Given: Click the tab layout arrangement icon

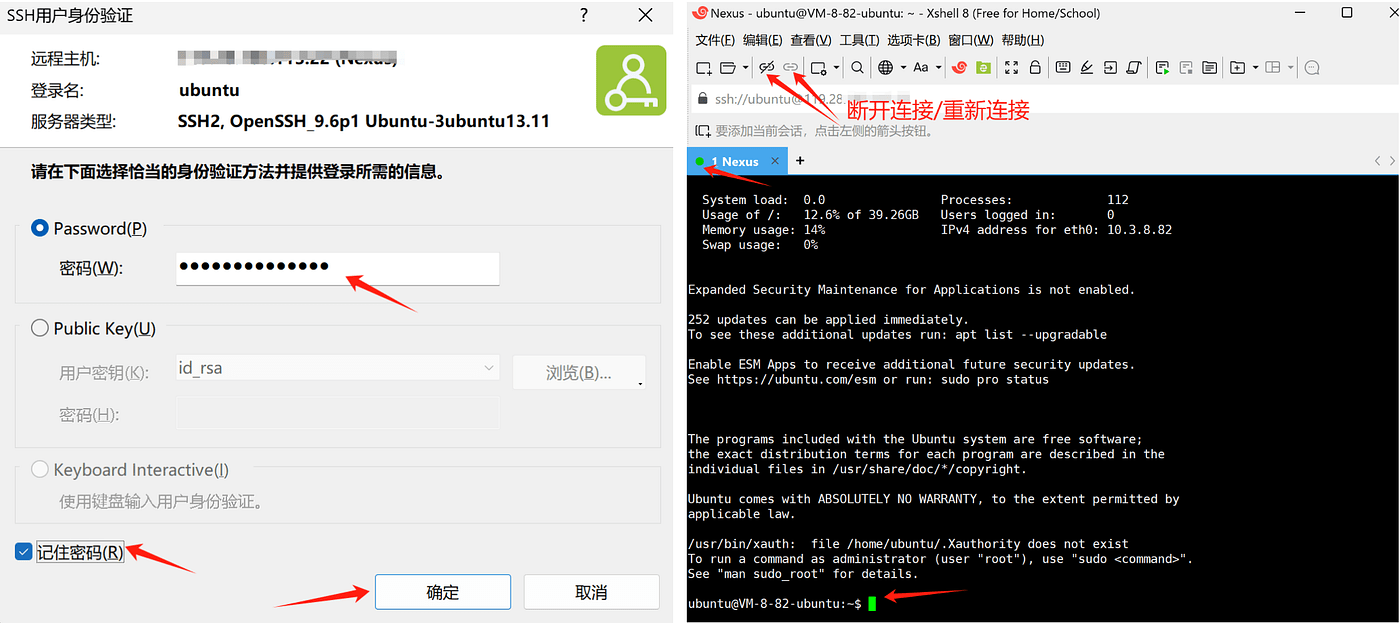Looking at the screenshot, I should pyautogui.click(x=1273, y=68).
